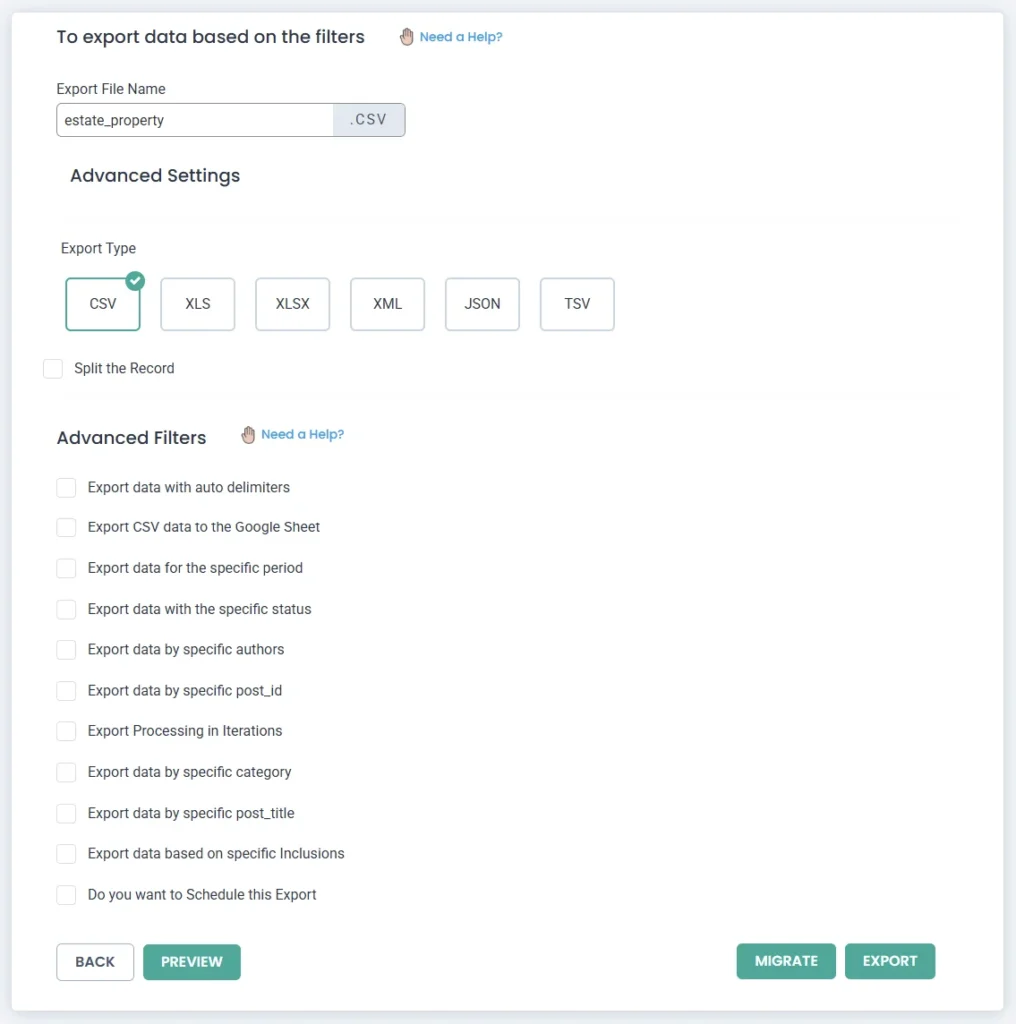Click the hand icon beside the top Help link
1016x1024 pixels.
406,37
